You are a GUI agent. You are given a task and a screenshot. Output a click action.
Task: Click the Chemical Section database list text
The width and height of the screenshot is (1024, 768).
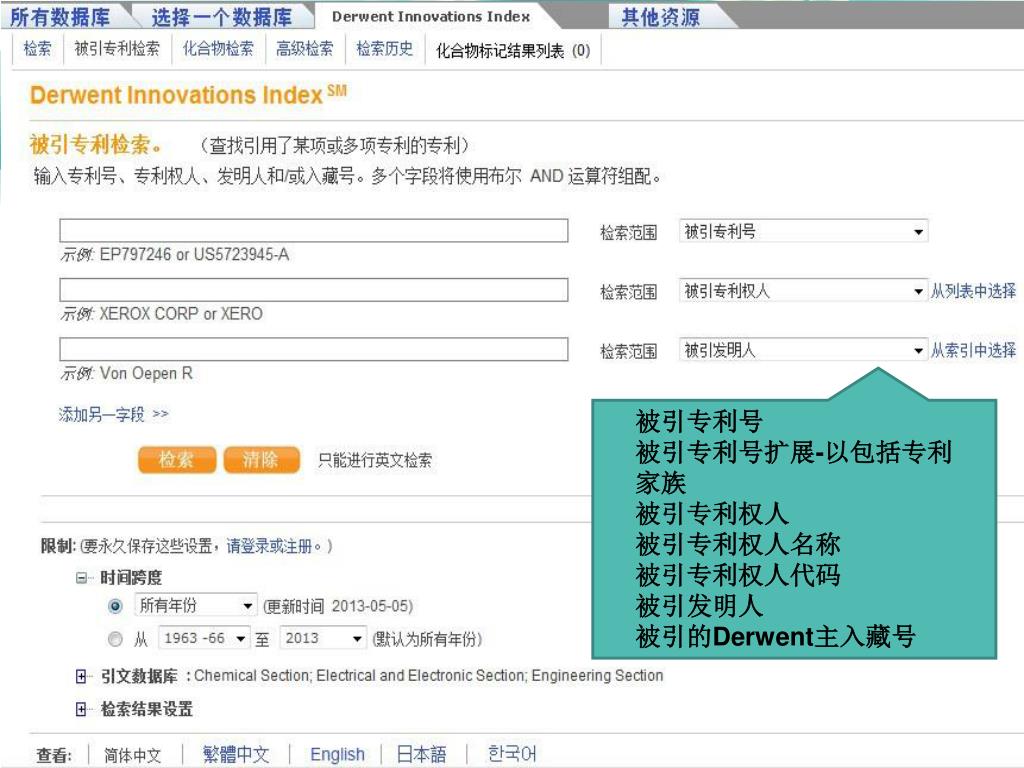[x=428, y=675]
